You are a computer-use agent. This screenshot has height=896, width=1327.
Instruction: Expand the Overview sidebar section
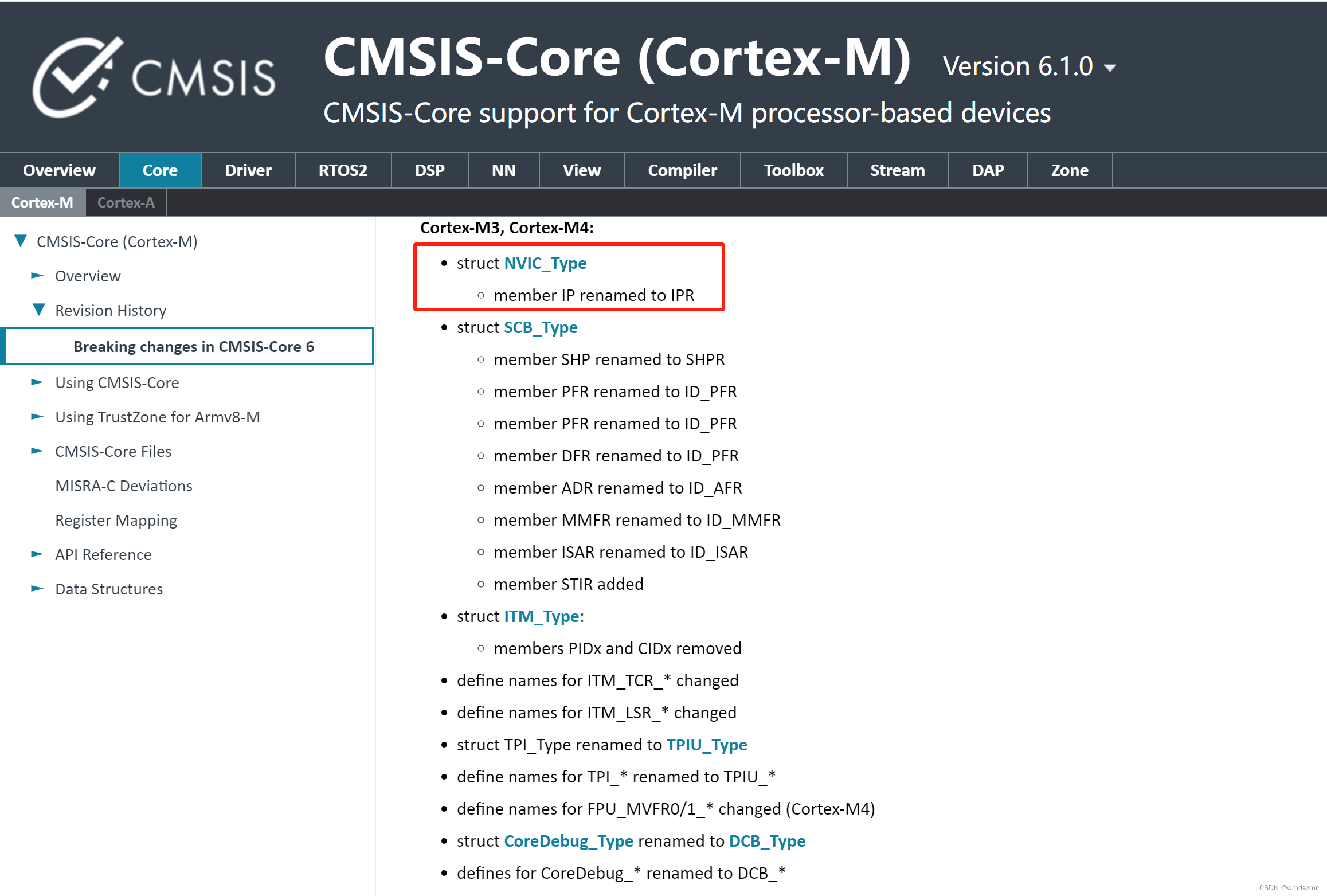(x=37, y=276)
